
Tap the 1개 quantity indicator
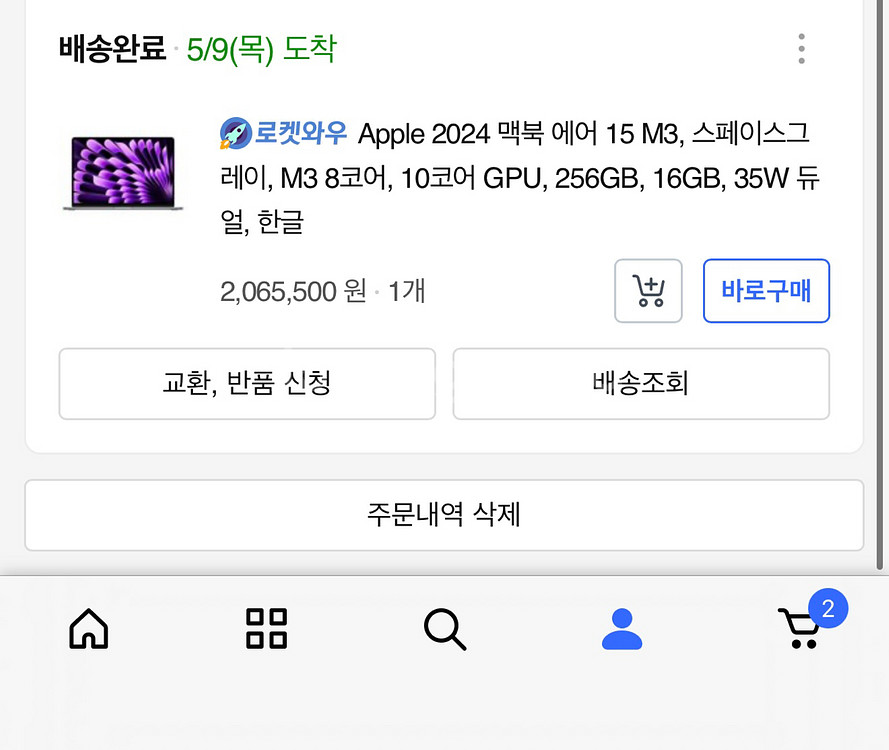407,291
